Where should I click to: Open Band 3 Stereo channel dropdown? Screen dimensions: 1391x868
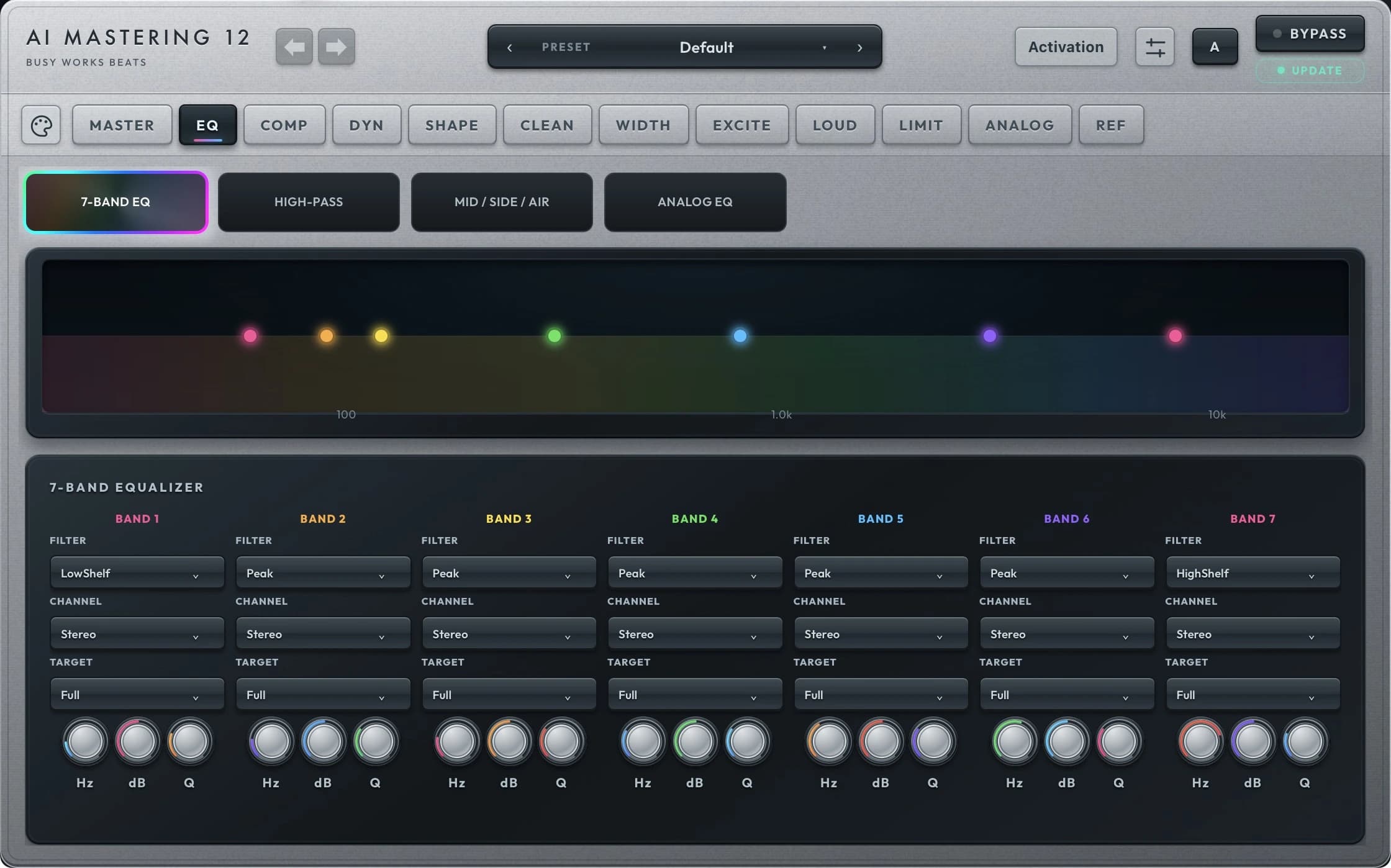509,634
